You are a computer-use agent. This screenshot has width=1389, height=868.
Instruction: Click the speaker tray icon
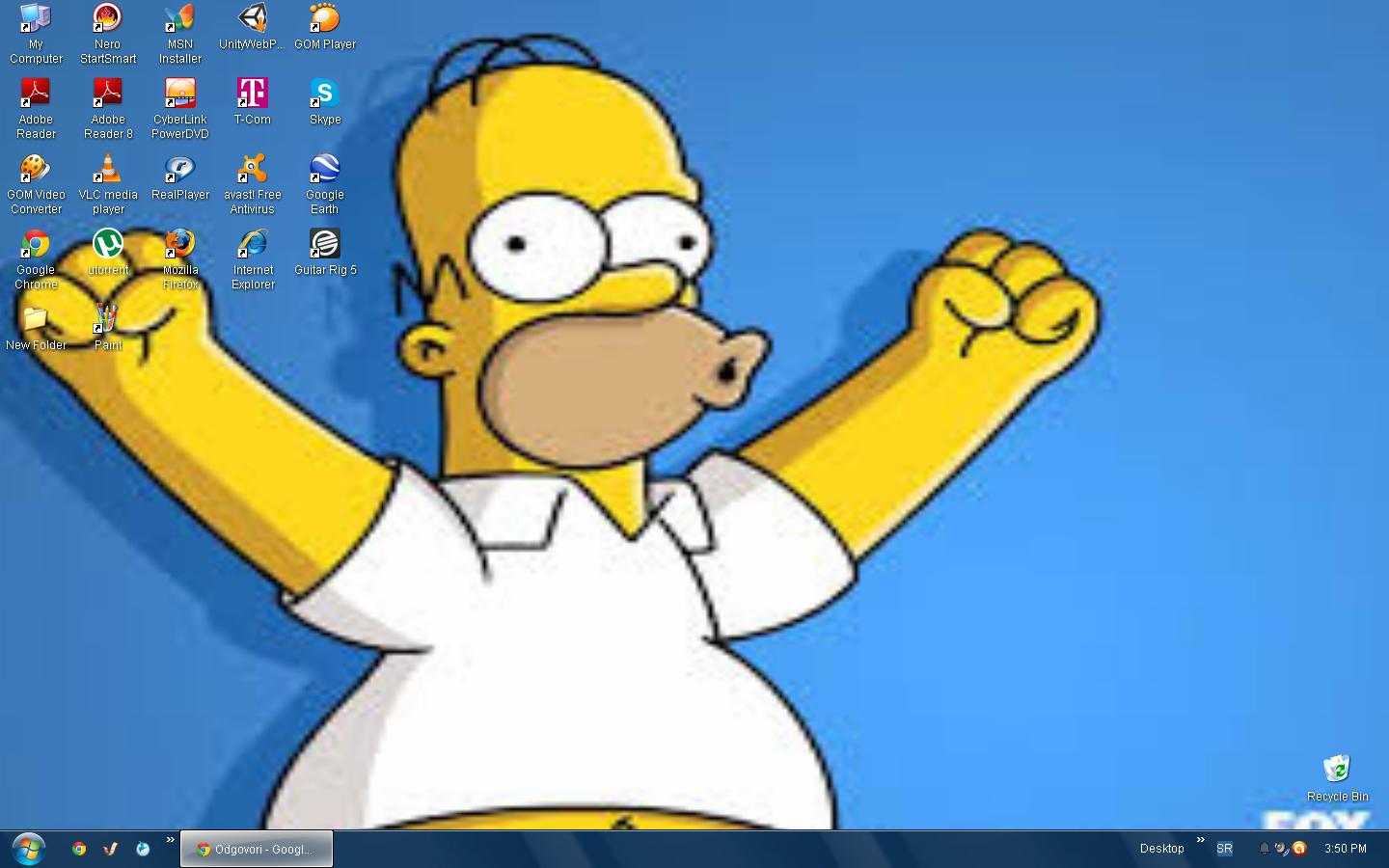[x=1281, y=849]
